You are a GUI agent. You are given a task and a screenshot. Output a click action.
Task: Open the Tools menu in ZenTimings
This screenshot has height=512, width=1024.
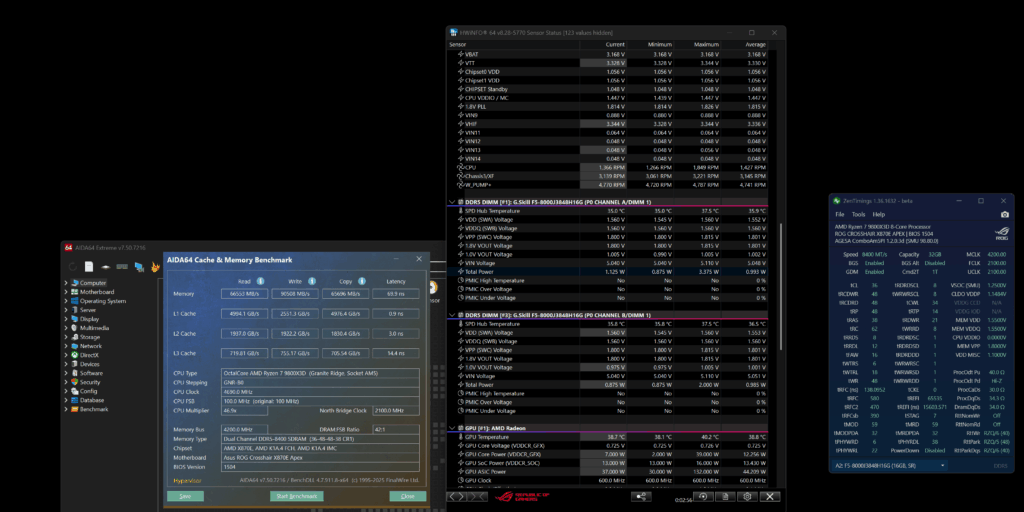(x=858, y=214)
